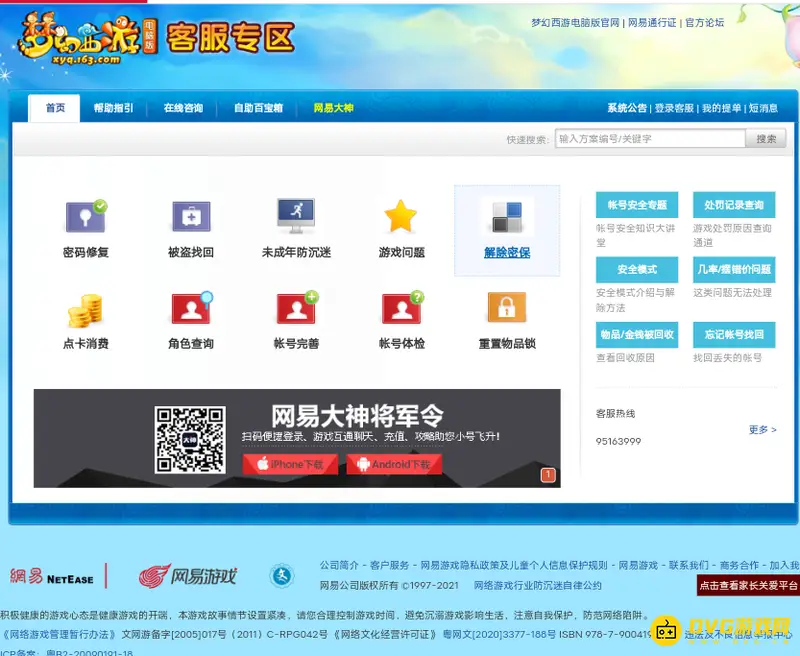Click the 网易 NetEase footer logo
The width and height of the screenshot is (800, 656).
coord(52,577)
